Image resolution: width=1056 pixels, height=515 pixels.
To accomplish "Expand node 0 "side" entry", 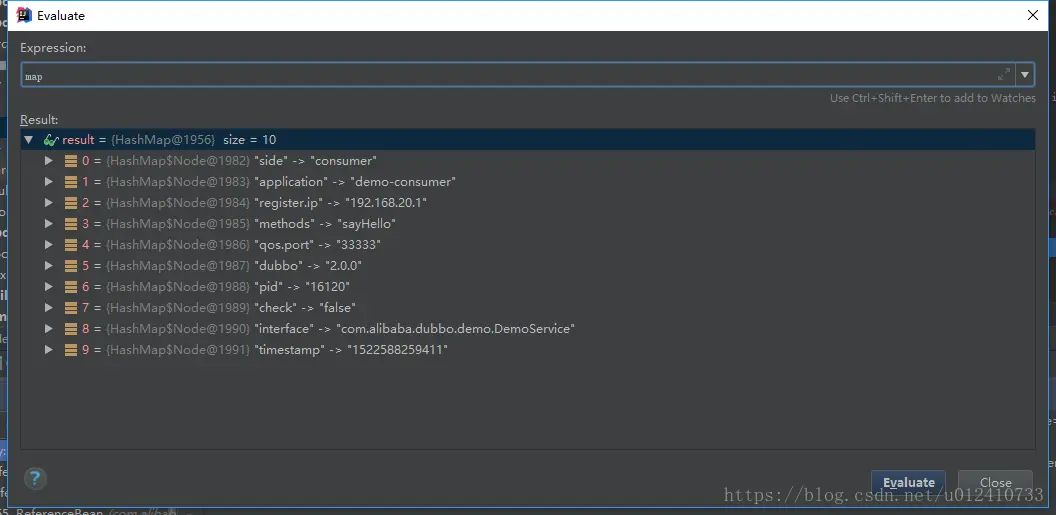I will (x=48, y=161).
